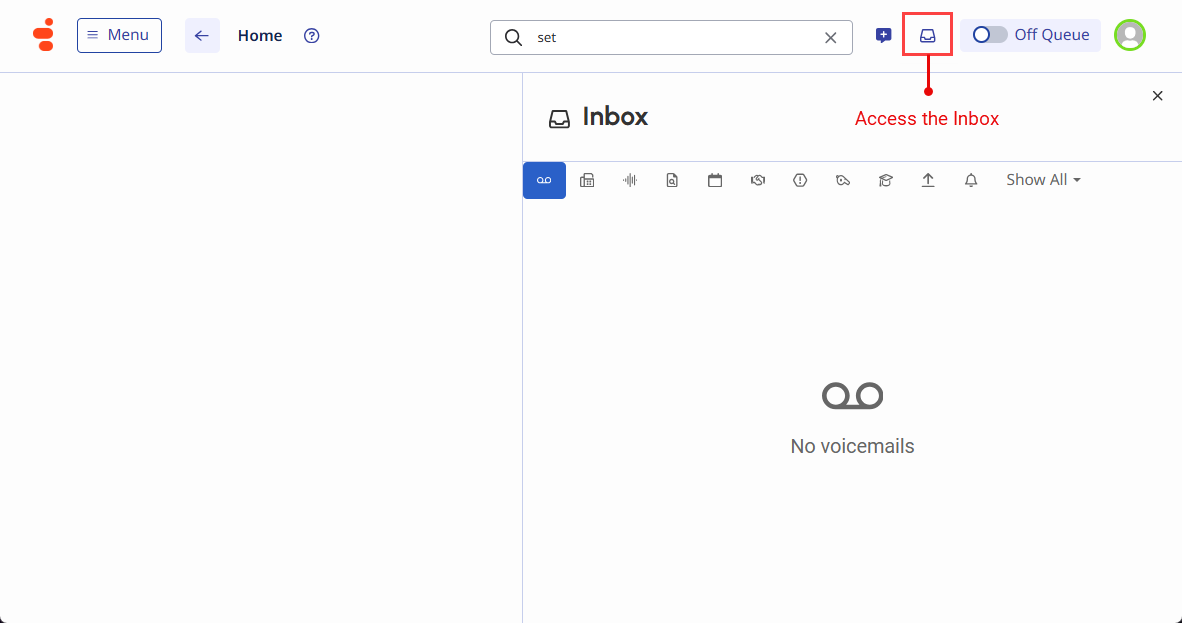Open the calendar schedule tab
Viewport: 1182px width, 623px height.
coord(715,180)
